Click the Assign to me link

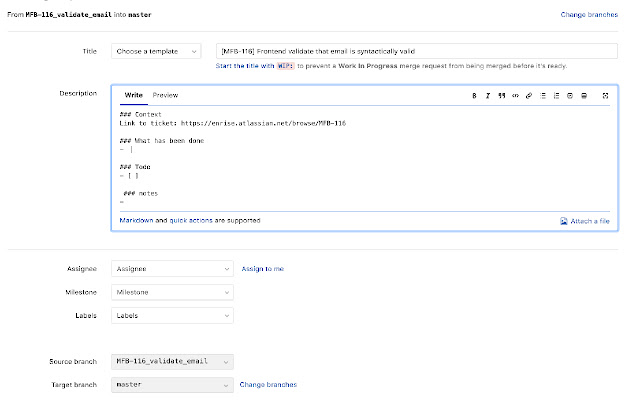[x=262, y=269]
